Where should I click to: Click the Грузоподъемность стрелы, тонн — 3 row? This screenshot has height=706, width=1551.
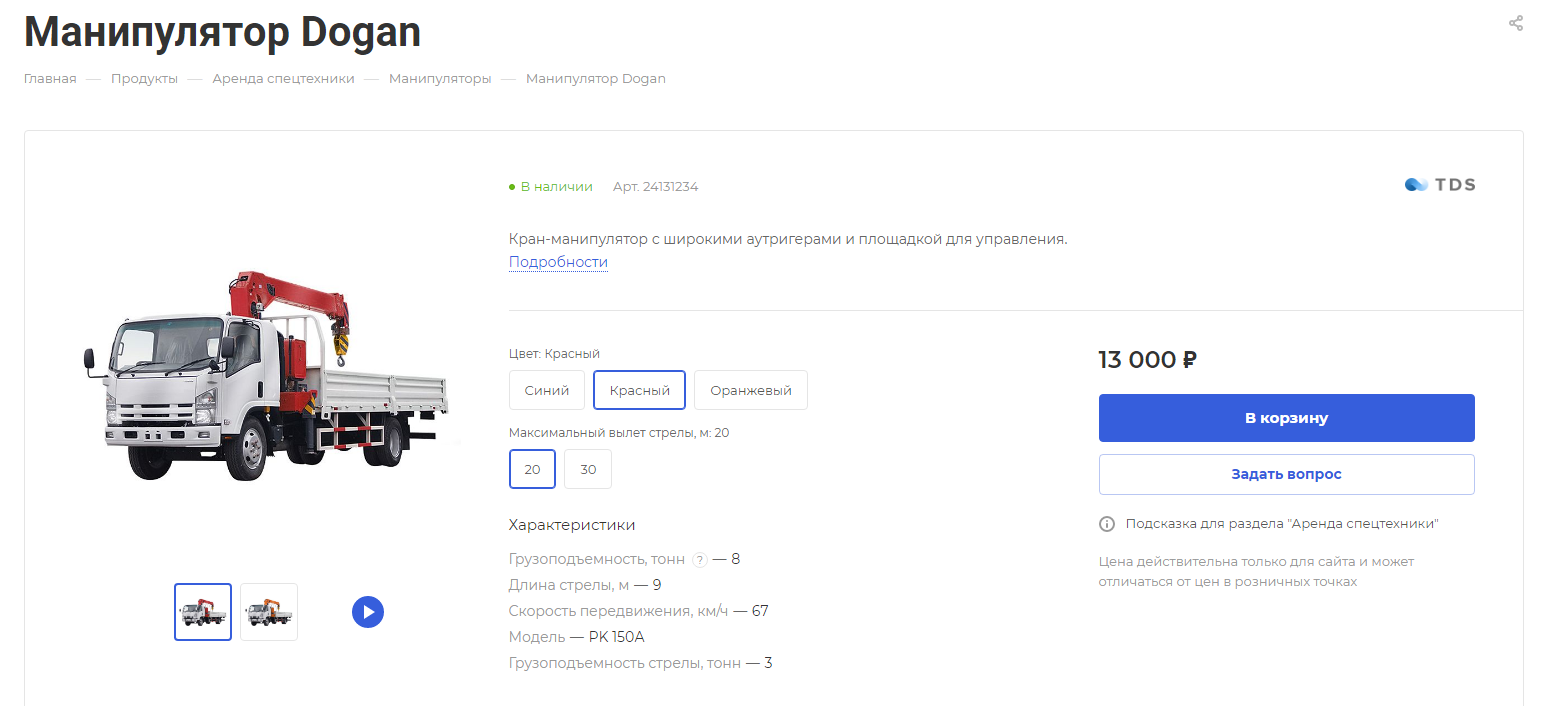click(x=640, y=663)
